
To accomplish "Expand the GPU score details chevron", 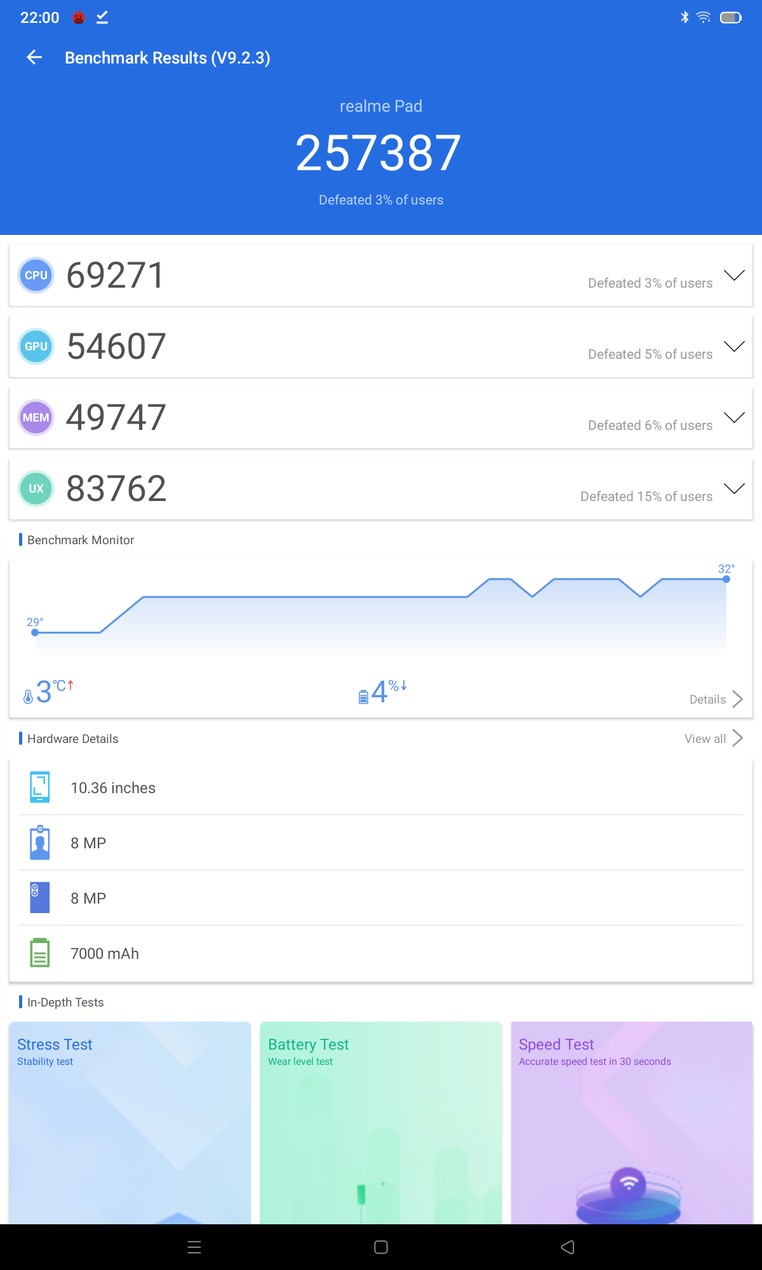I will (734, 346).
